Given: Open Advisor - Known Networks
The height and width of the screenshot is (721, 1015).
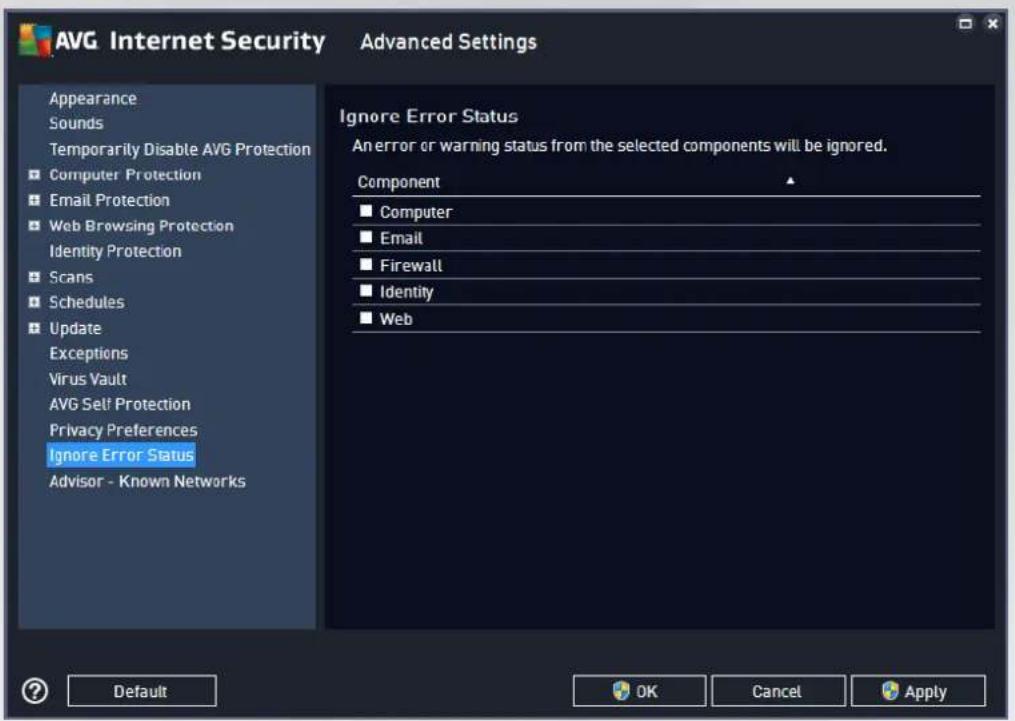Looking at the screenshot, I should (148, 482).
